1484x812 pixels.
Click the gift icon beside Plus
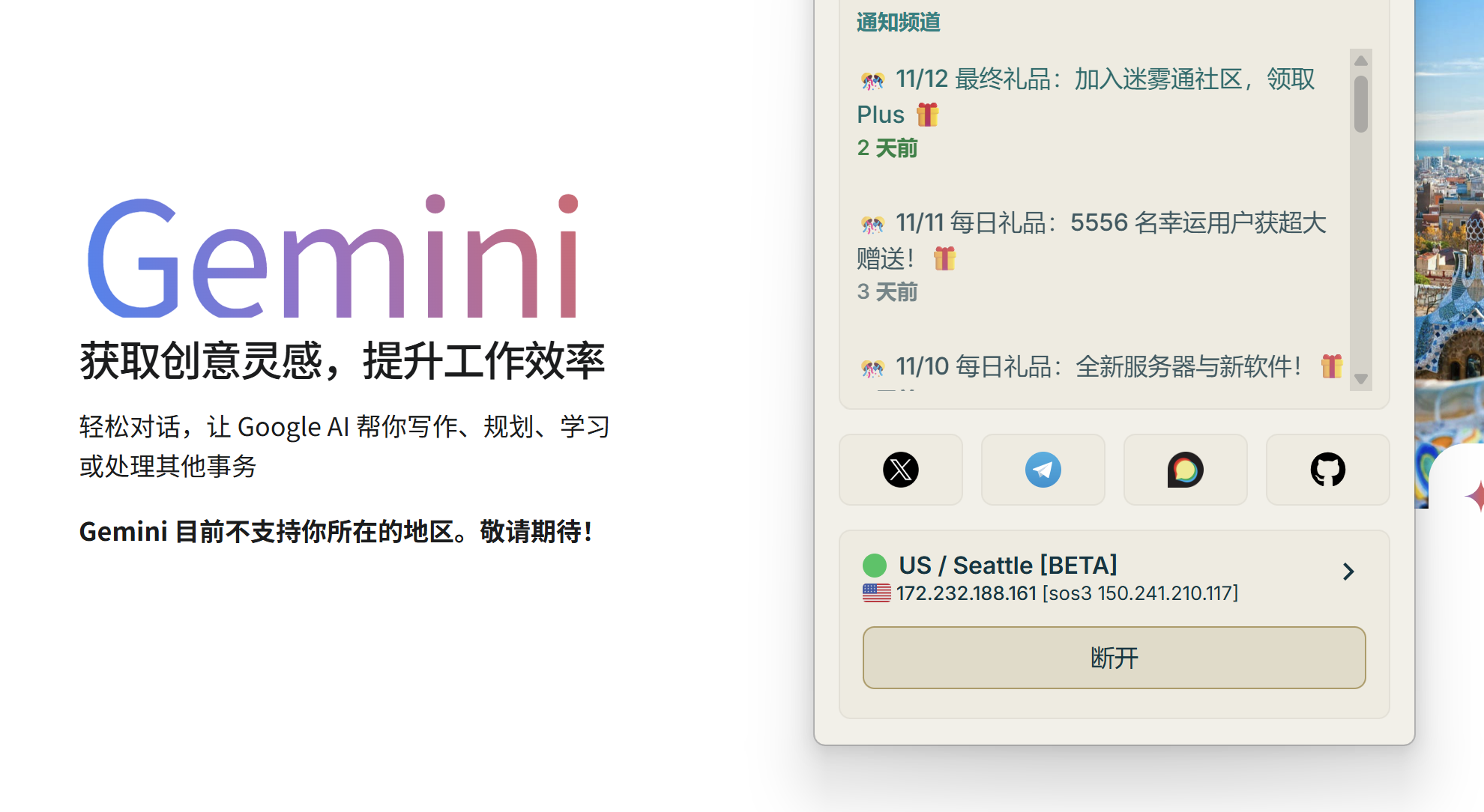[927, 115]
